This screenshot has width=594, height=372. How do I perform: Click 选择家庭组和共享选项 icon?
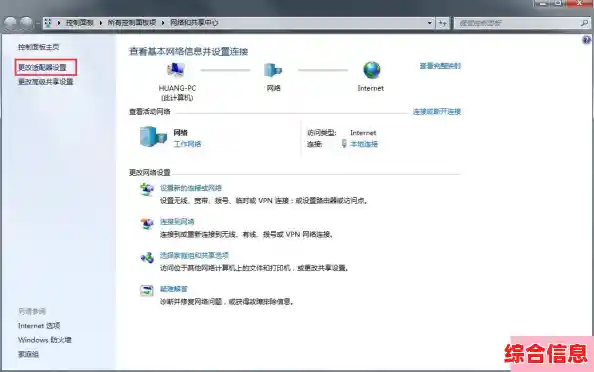(147, 258)
